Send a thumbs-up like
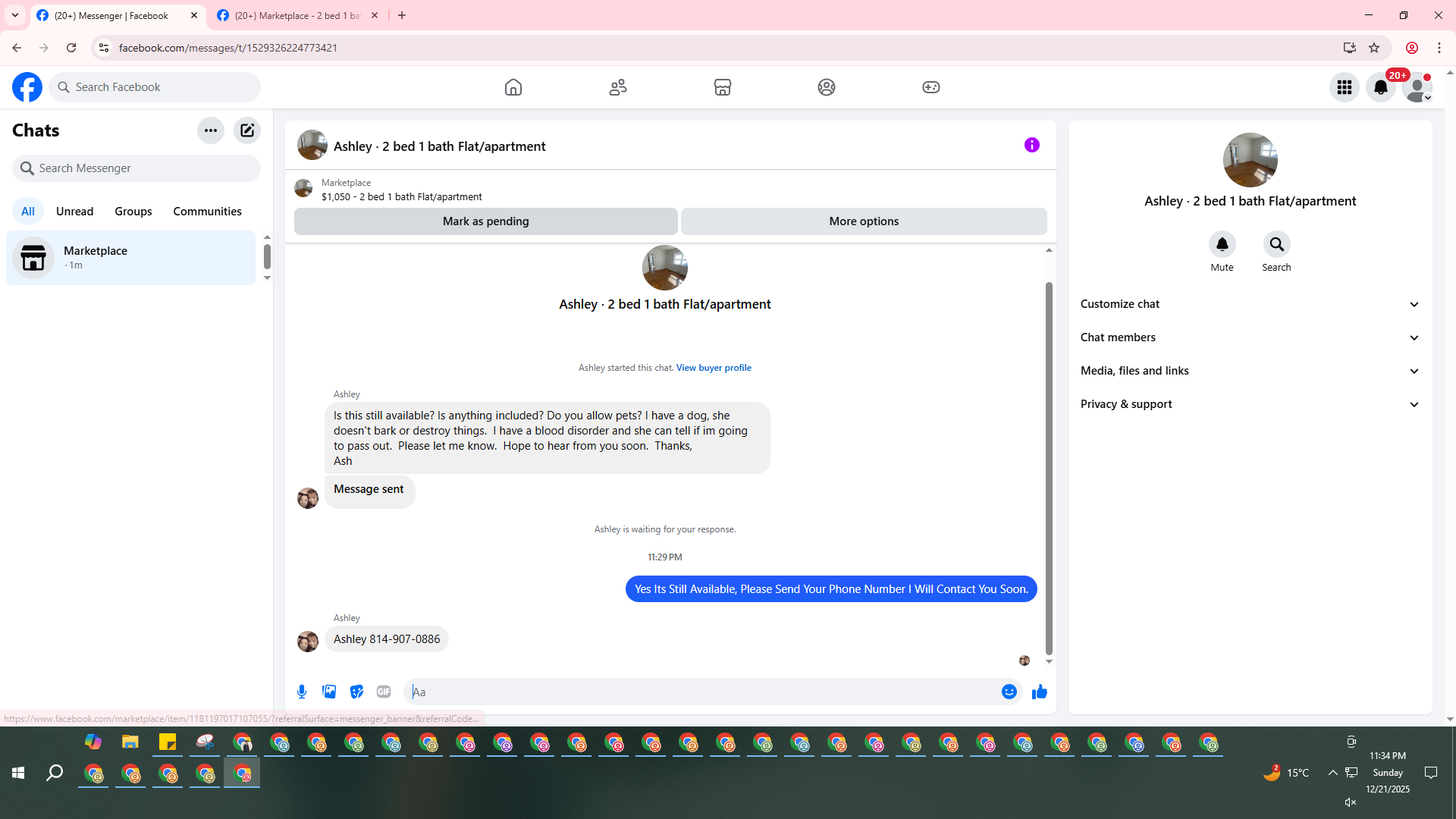Viewport: 1456px width, 819px height. point(1040,692)
